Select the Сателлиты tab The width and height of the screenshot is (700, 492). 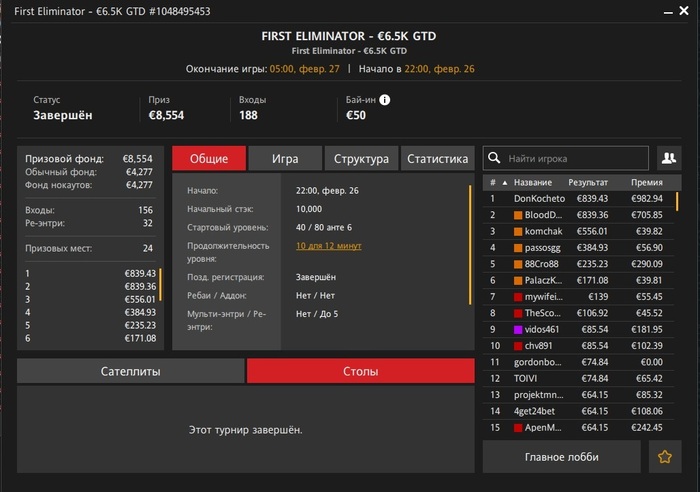click(x=130, y=371)
